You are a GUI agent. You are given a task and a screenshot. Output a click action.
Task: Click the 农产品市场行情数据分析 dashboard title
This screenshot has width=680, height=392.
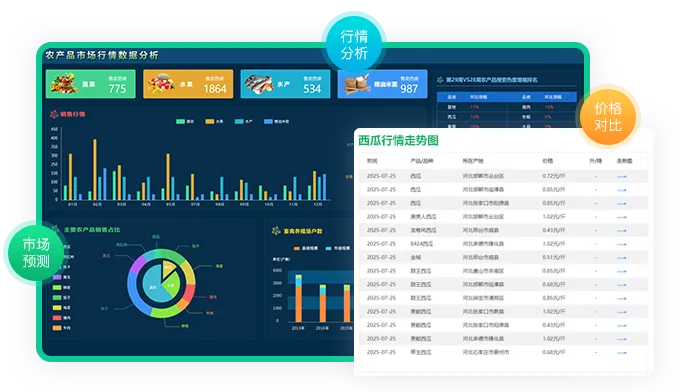tap(102, 55)
